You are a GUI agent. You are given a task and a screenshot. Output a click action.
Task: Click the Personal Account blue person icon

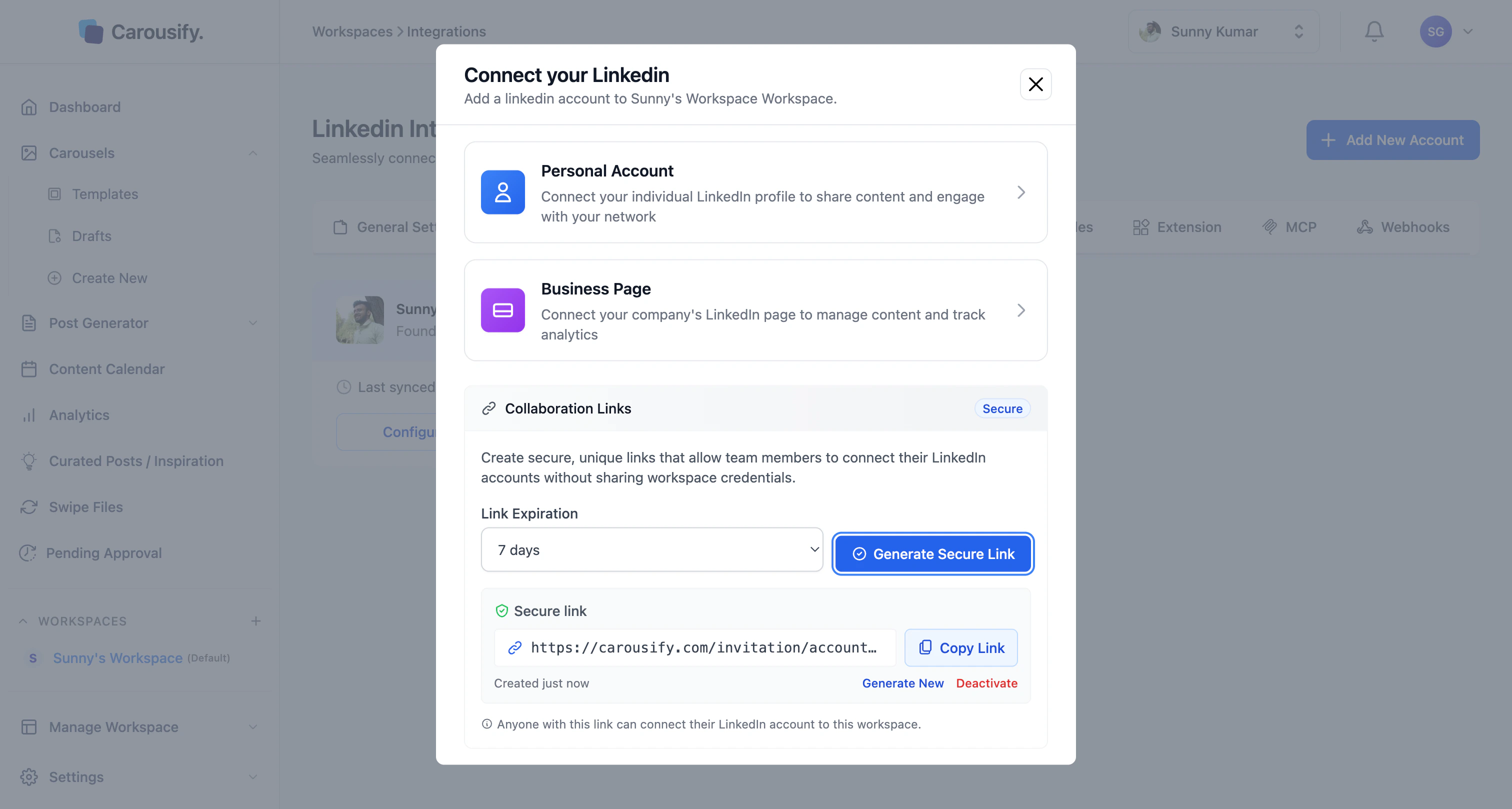point(502,192)
